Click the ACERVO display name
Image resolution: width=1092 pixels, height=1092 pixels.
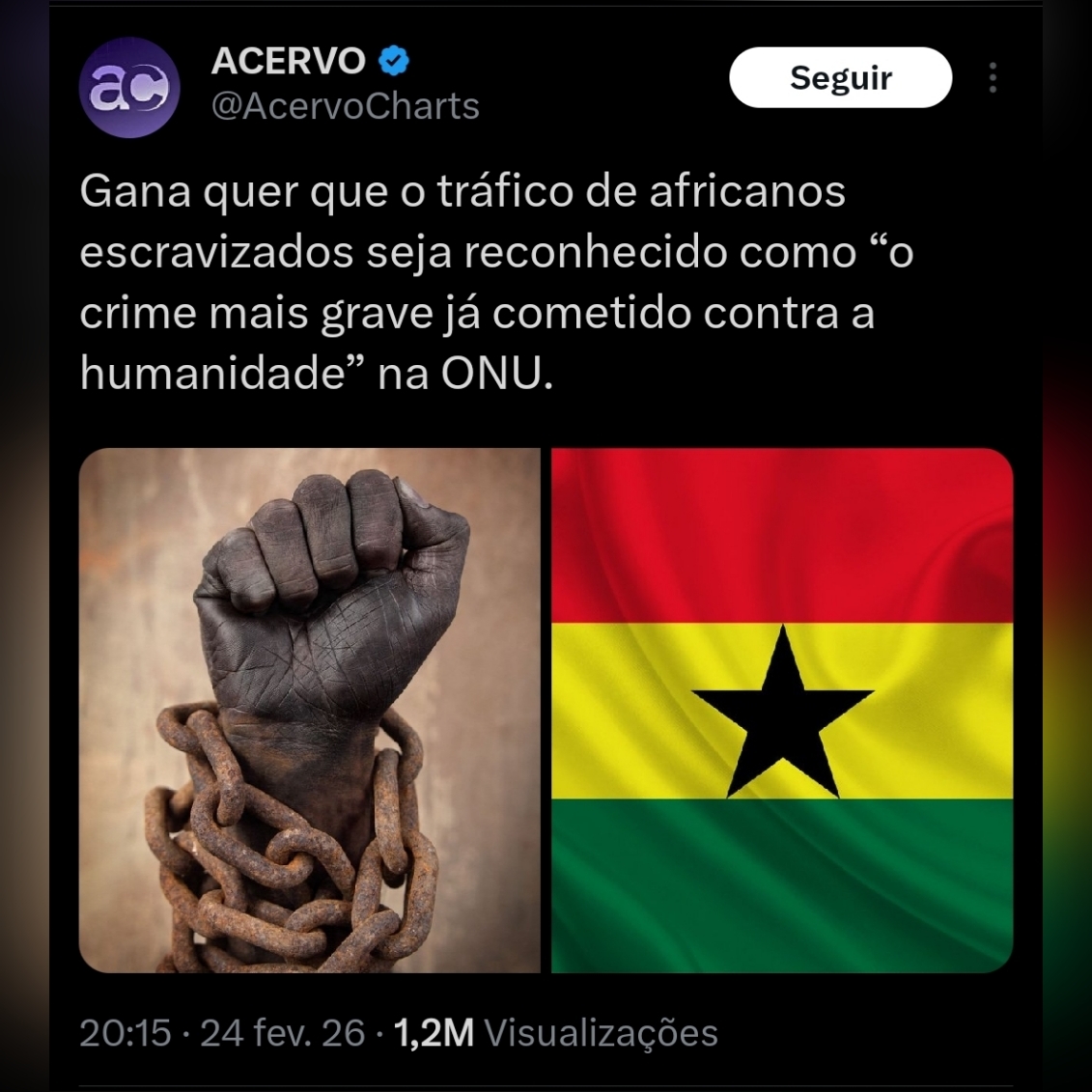[x=288, y=61]
